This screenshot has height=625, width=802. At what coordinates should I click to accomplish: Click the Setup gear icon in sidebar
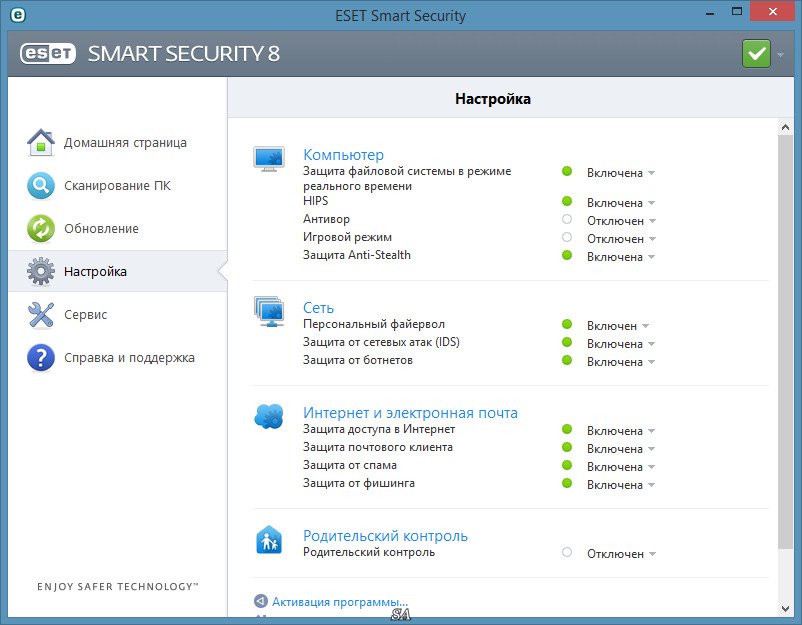41,271
